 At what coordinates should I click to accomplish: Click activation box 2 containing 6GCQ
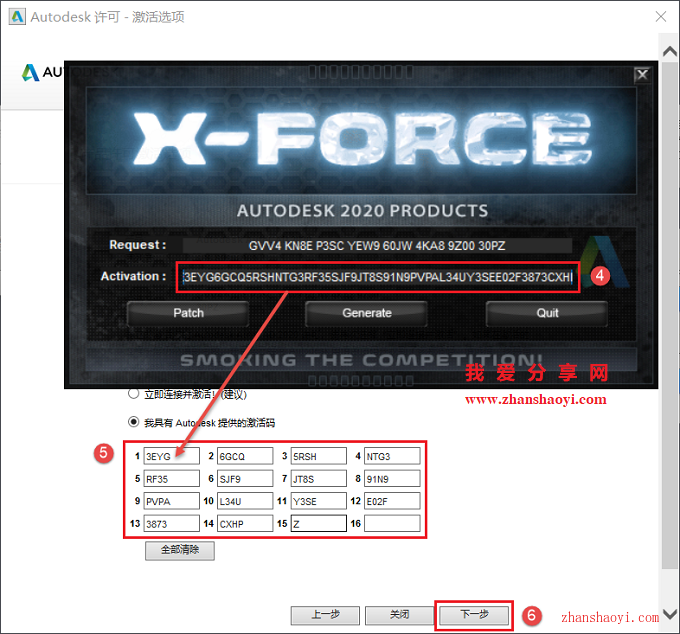pyautogui.click(x=245, y=456)
